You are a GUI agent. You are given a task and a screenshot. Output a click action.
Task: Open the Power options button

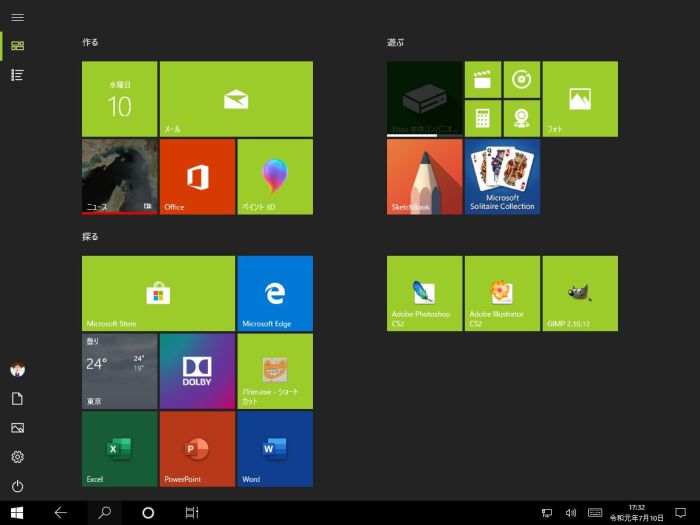[x=17, y=486]
